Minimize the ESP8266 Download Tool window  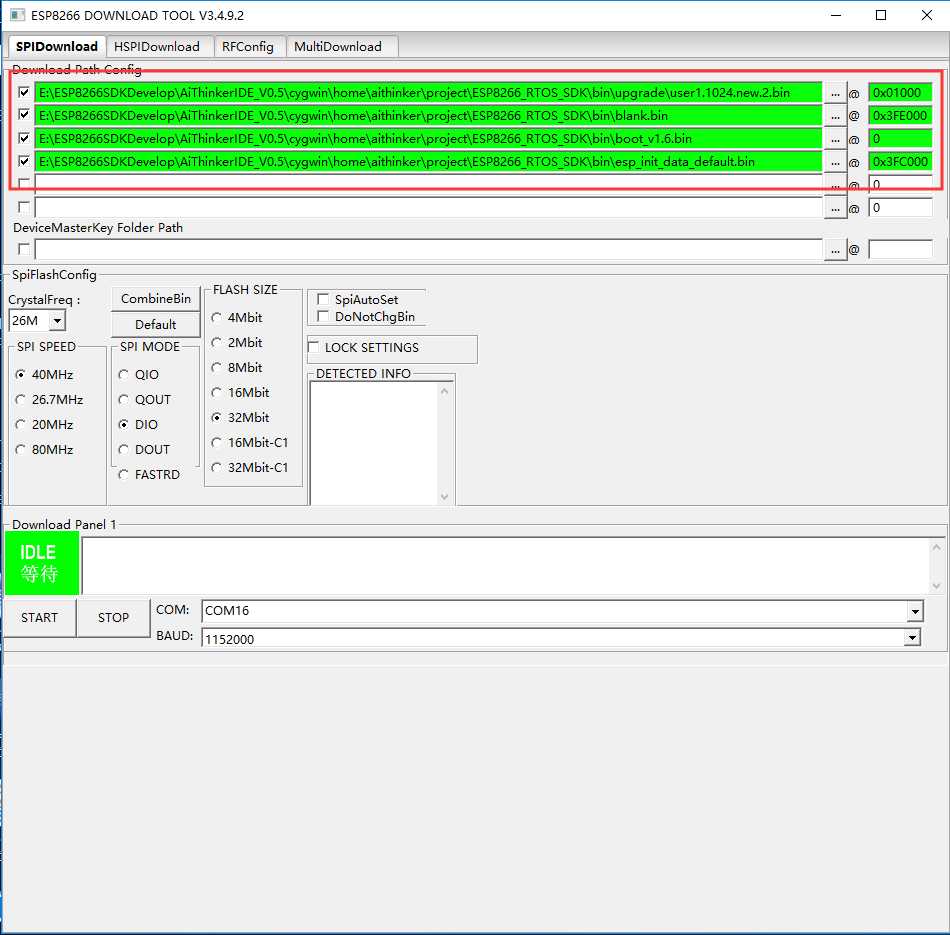836,15
